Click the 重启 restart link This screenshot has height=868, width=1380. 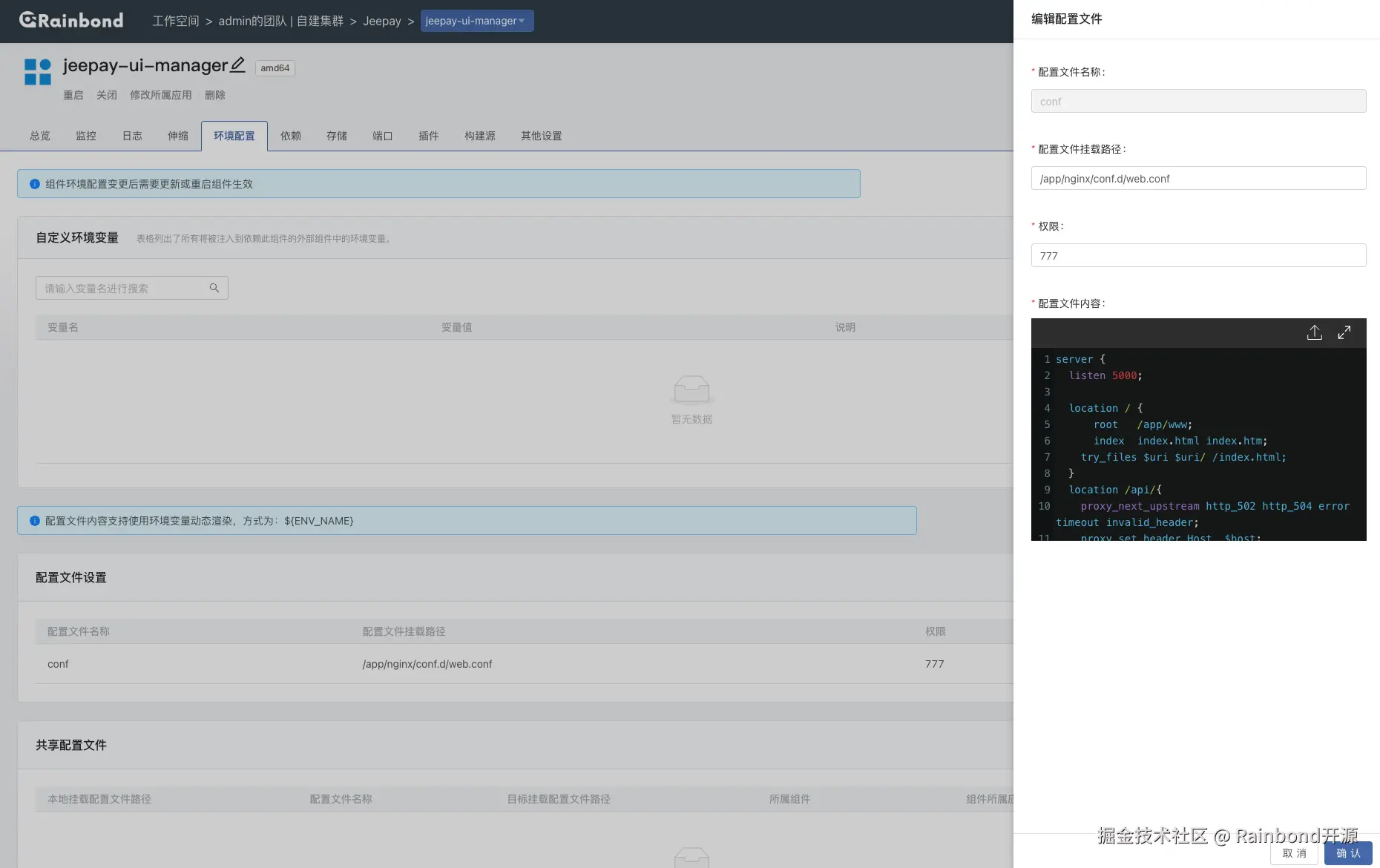tap(73, 95)
